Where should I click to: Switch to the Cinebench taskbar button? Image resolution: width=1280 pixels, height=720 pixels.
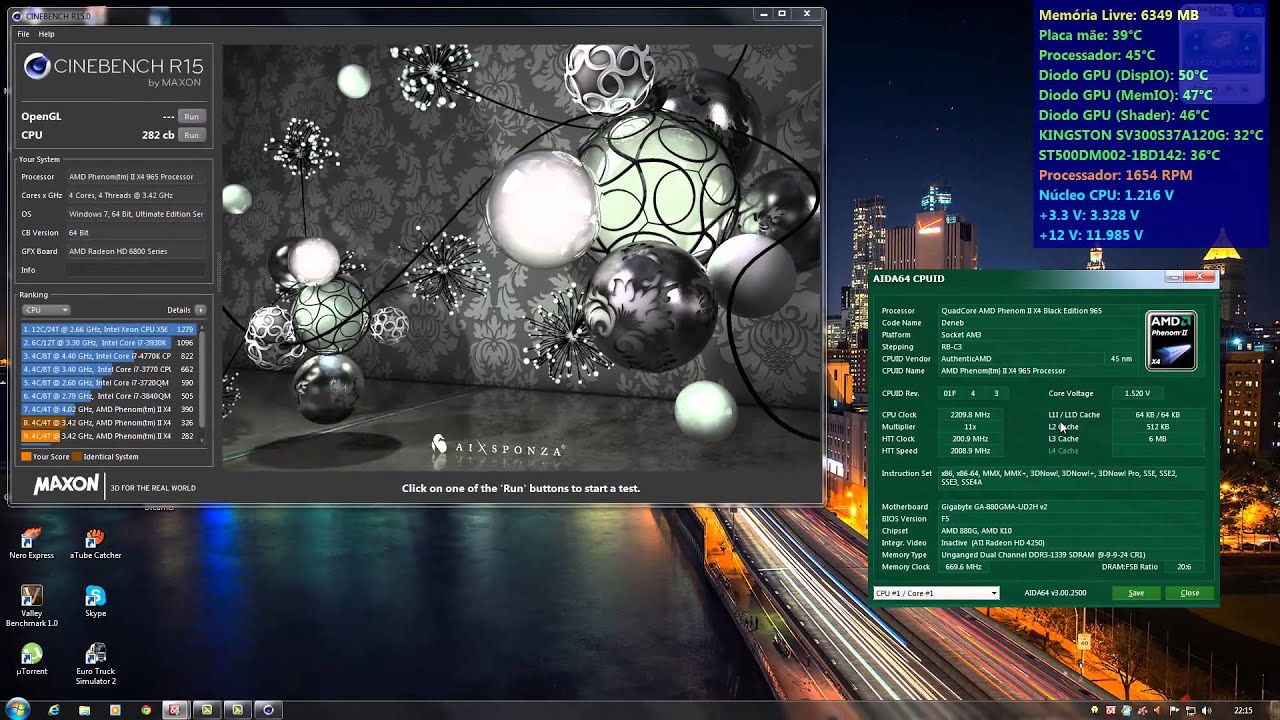[x=268, y=710]
